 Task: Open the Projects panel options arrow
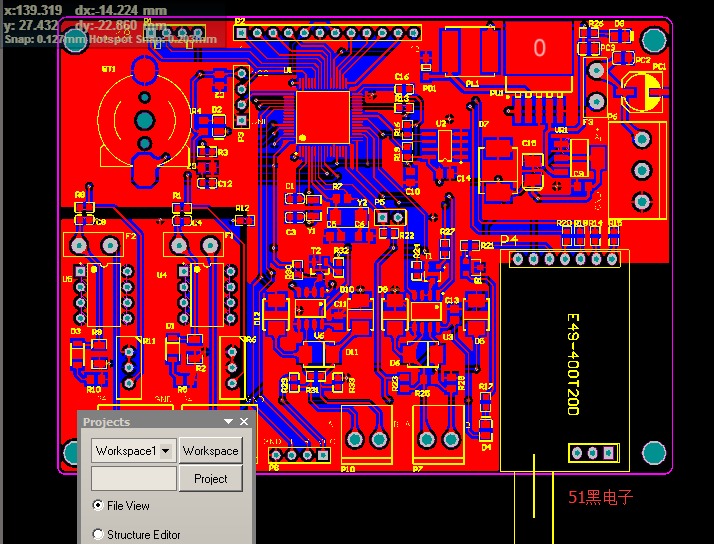click(x=229, y=422)
